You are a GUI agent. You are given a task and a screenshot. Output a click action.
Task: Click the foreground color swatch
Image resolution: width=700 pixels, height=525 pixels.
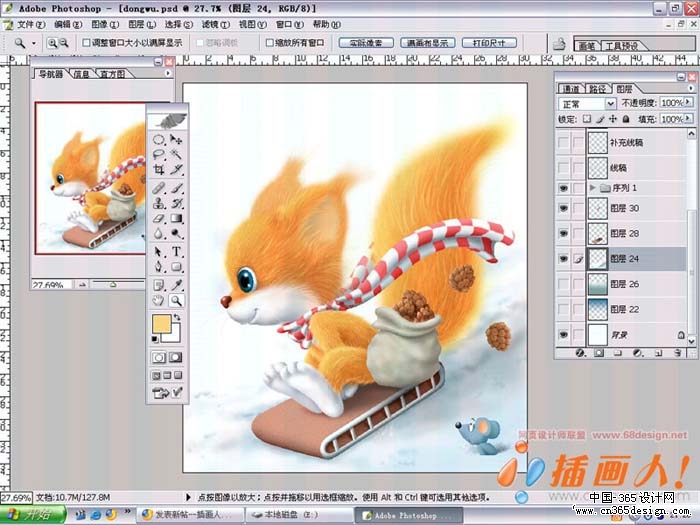(161, 324)
